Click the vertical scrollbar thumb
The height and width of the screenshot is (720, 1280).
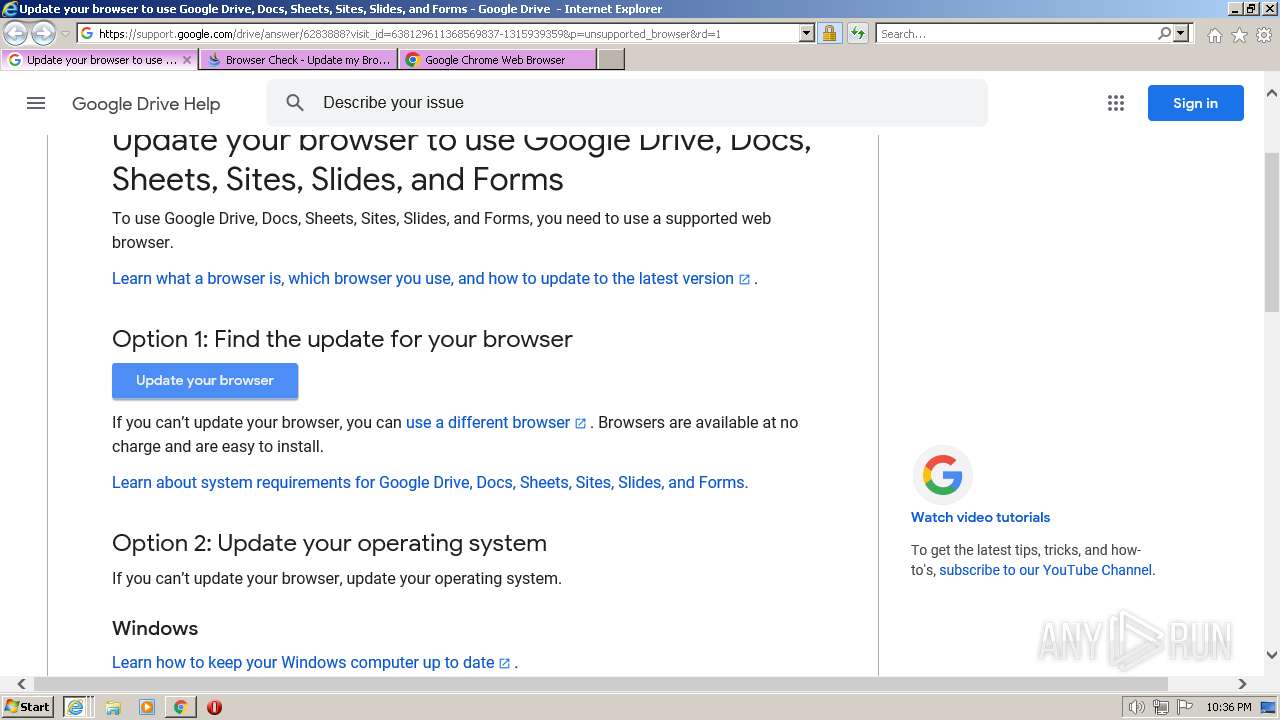tap(1272, 232)
